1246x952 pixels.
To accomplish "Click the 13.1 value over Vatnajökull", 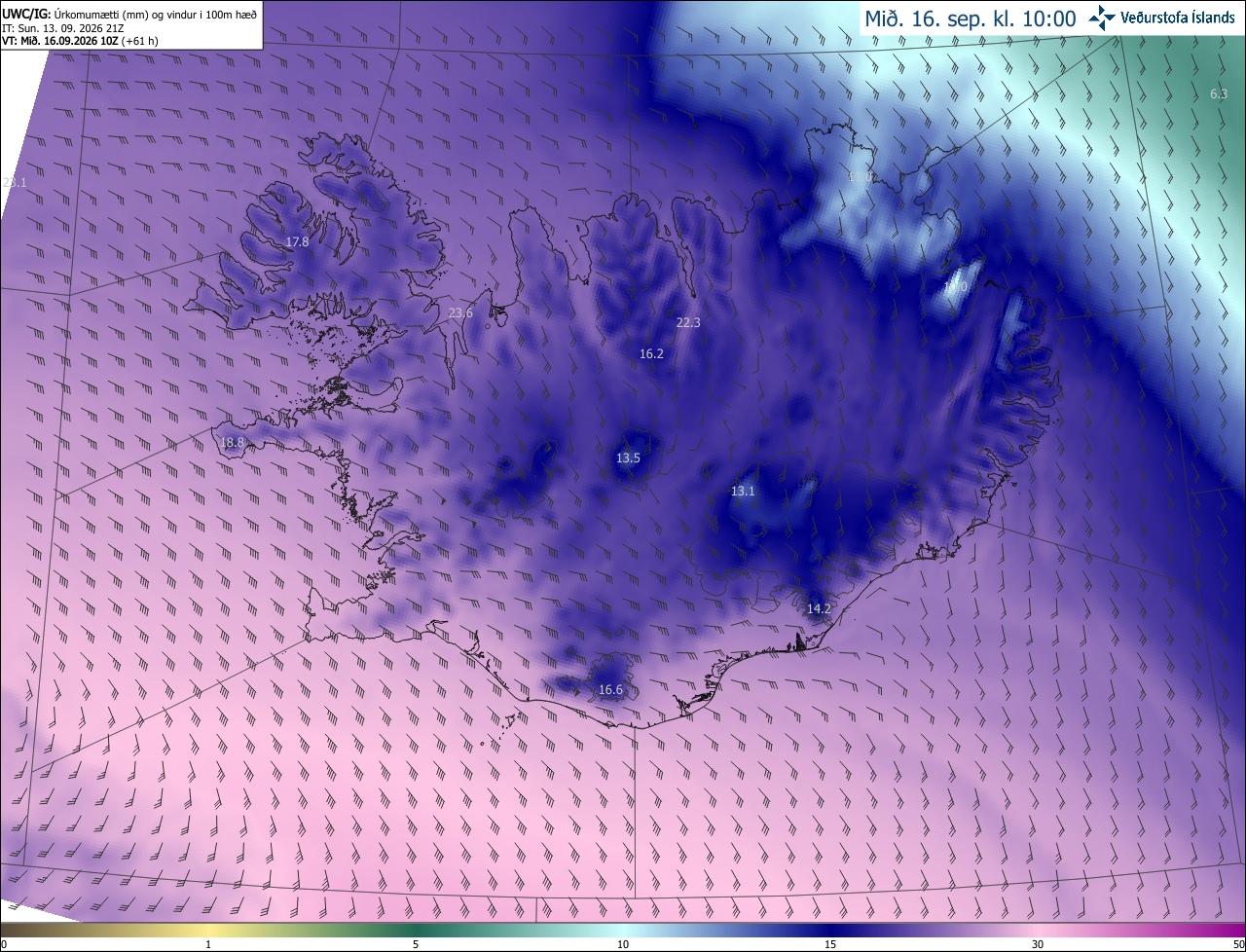I will (743, 491).
